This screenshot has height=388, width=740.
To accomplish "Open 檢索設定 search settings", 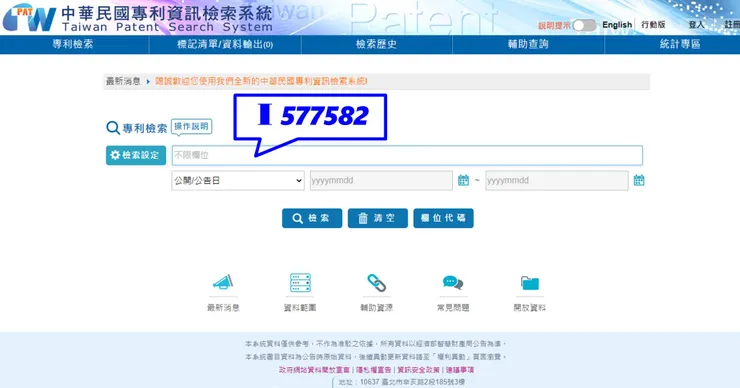I will (x=136, y=155).
